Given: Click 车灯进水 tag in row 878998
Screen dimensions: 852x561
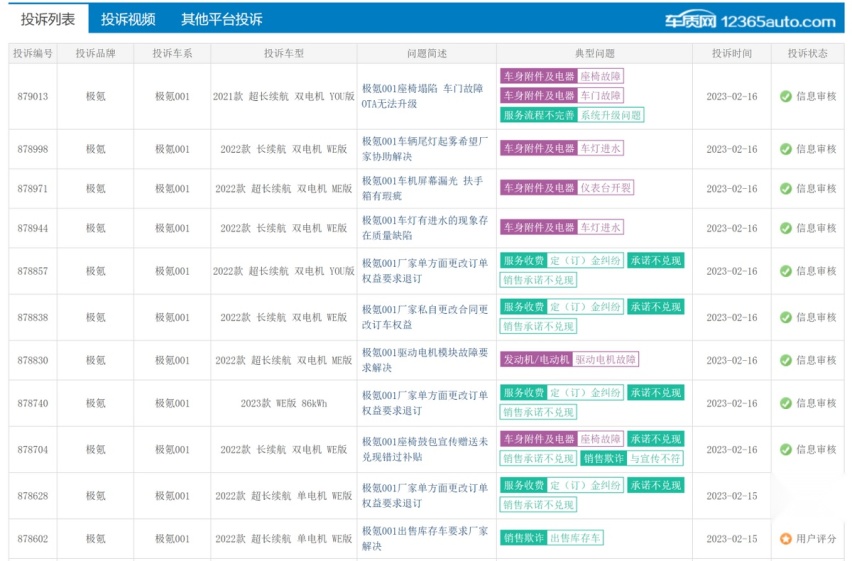Looking at the screenshot, I should click(x=600, y=148).
